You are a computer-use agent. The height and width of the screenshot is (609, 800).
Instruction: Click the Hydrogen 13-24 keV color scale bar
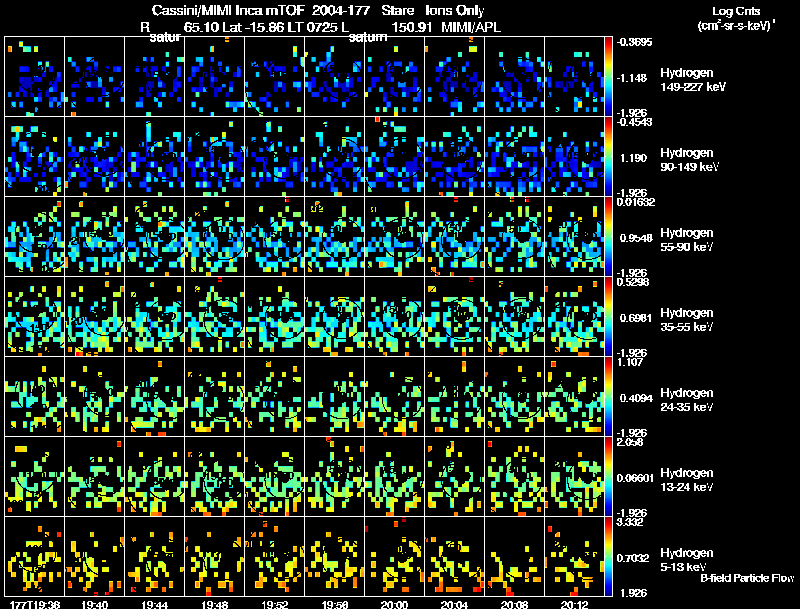coord(608,477)
